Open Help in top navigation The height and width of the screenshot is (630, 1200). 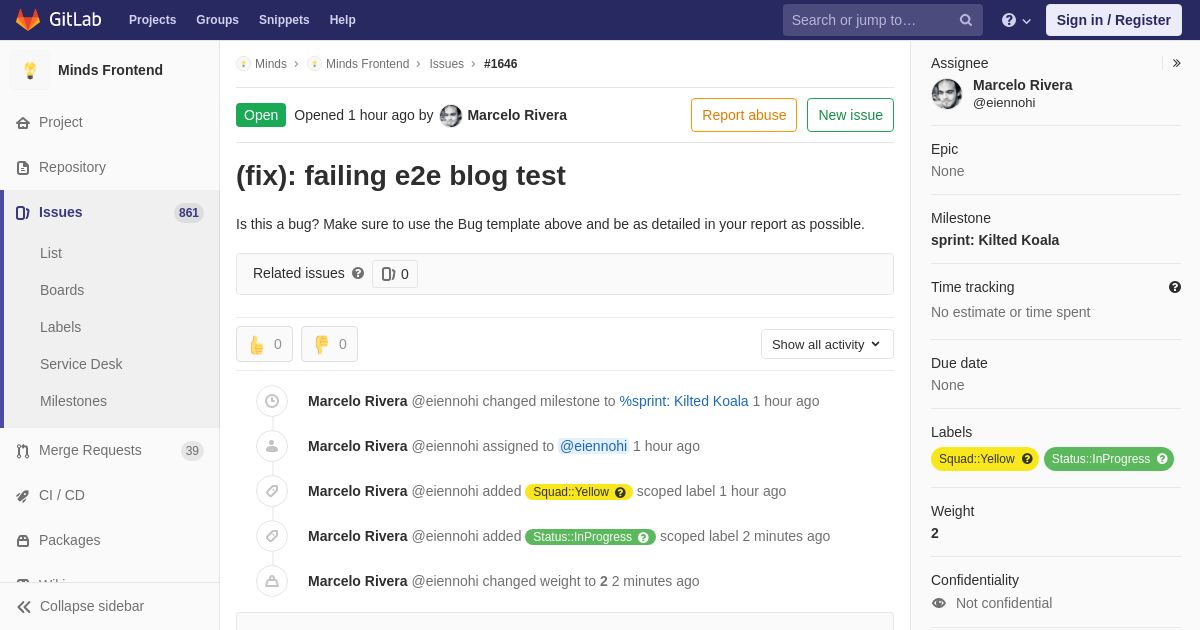[343, 20]
